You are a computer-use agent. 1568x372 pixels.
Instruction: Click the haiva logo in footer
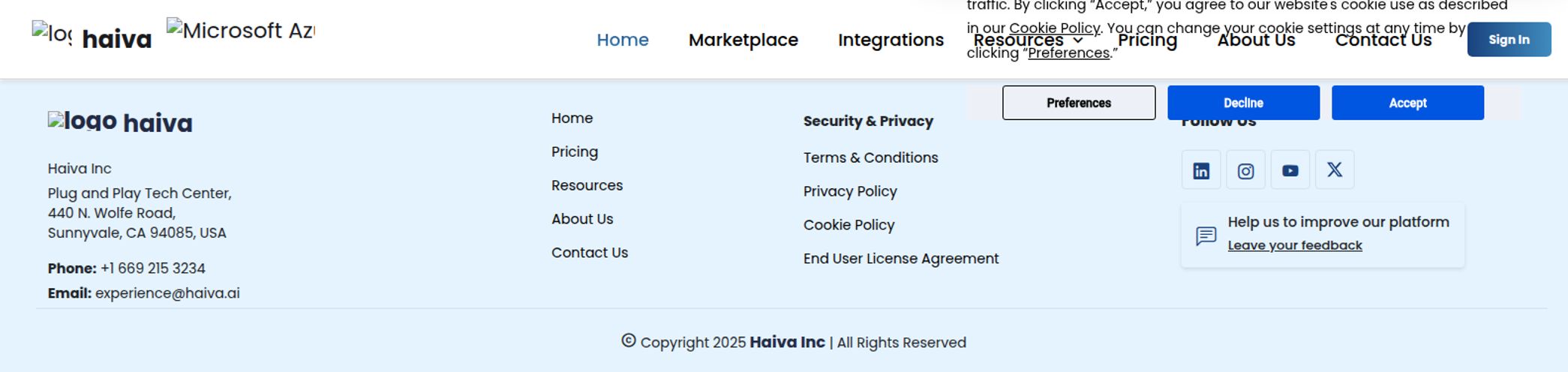[120, 122]
